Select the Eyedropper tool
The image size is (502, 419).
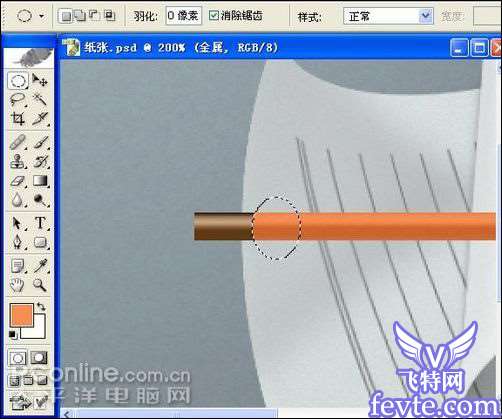point(40,265)
